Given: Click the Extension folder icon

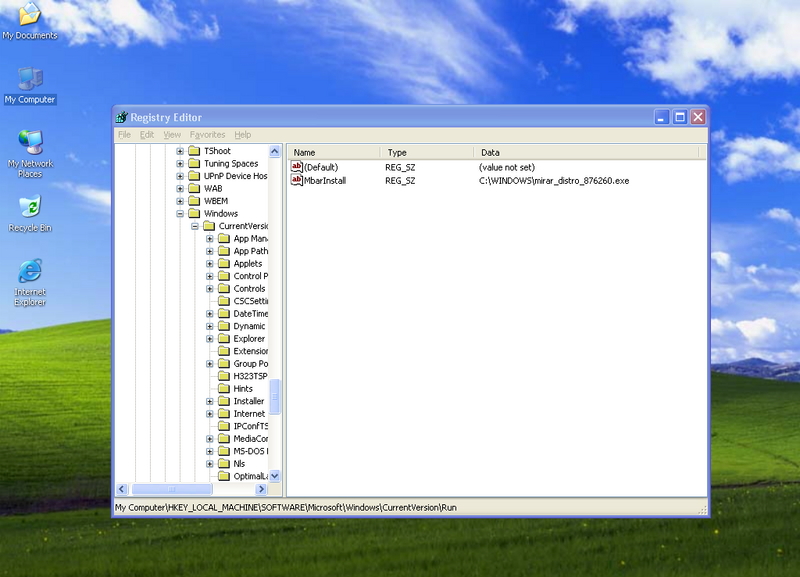Looking at the screenshot, I should [223, 351].
